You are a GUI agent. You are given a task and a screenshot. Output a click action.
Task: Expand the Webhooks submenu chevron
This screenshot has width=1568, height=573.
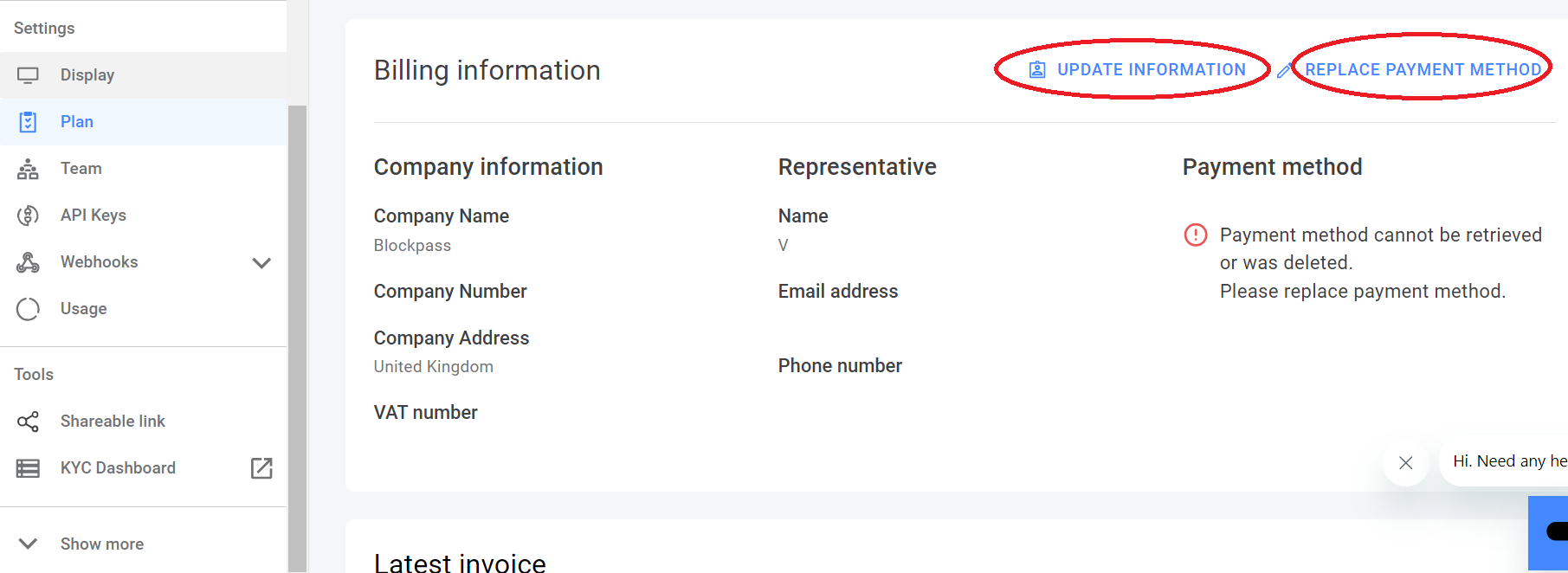(261, 262)
